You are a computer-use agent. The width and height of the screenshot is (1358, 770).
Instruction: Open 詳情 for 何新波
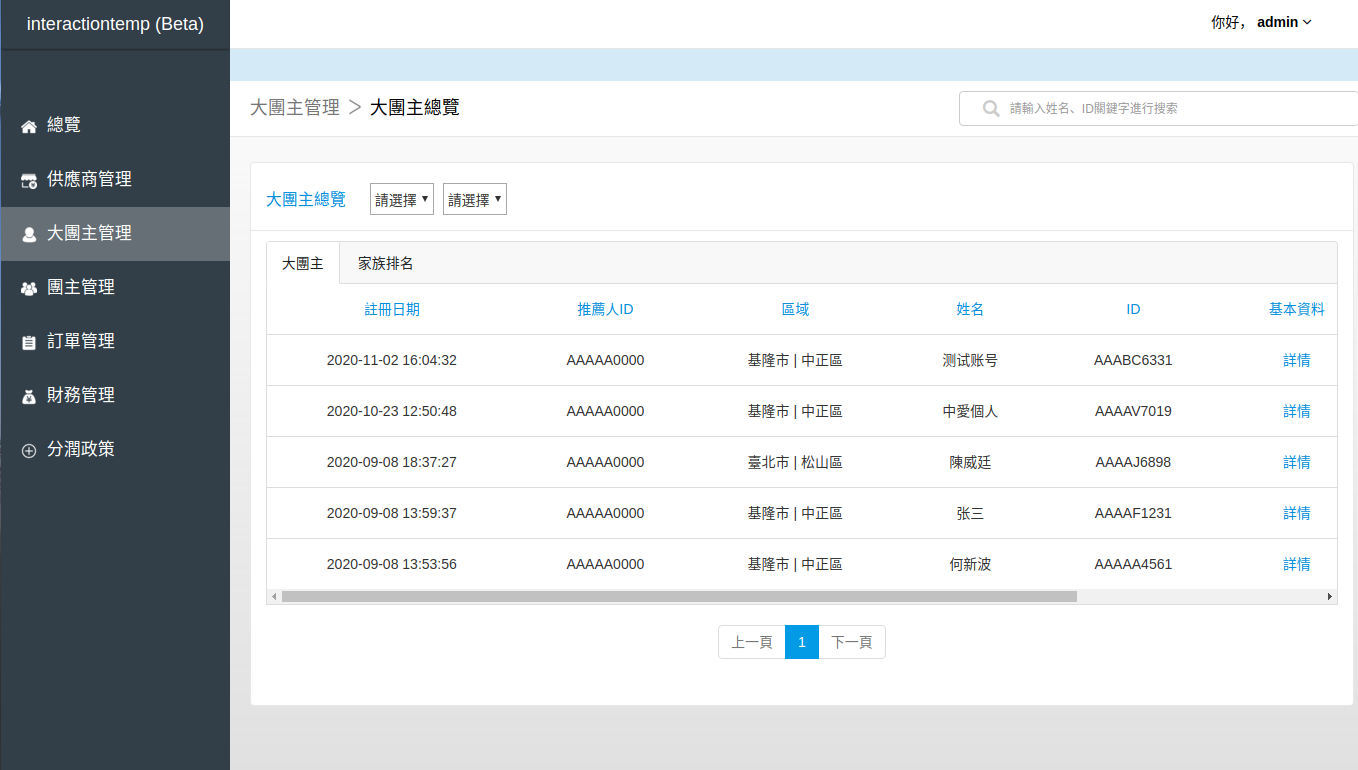pos(1297,564)
